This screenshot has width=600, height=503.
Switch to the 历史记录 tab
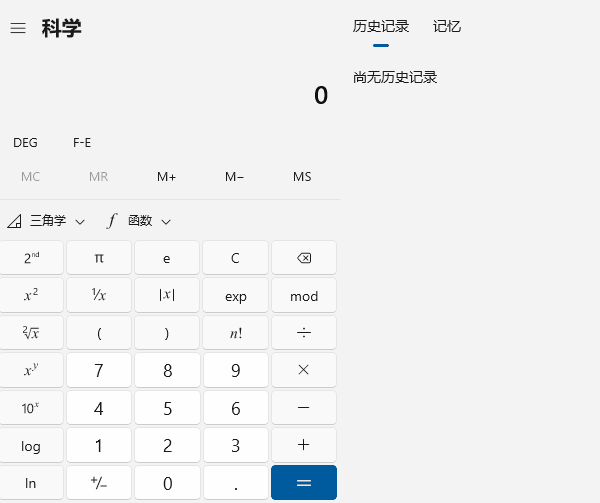pos(381,27)
